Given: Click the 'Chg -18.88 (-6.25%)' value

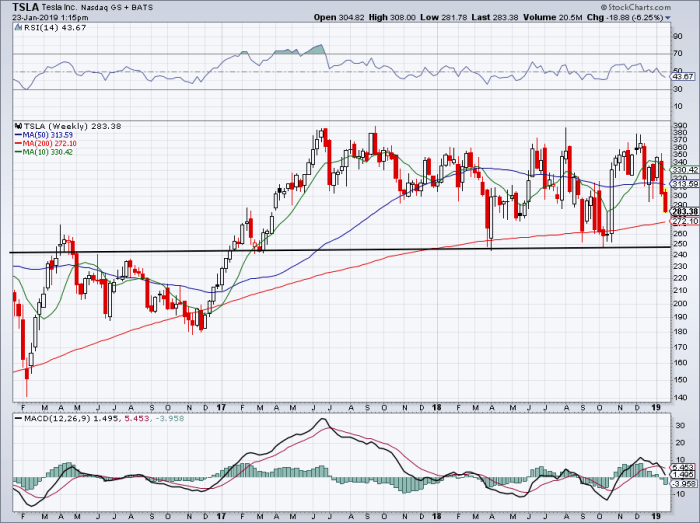Looking at the screenshot, I should pos(625,17).
